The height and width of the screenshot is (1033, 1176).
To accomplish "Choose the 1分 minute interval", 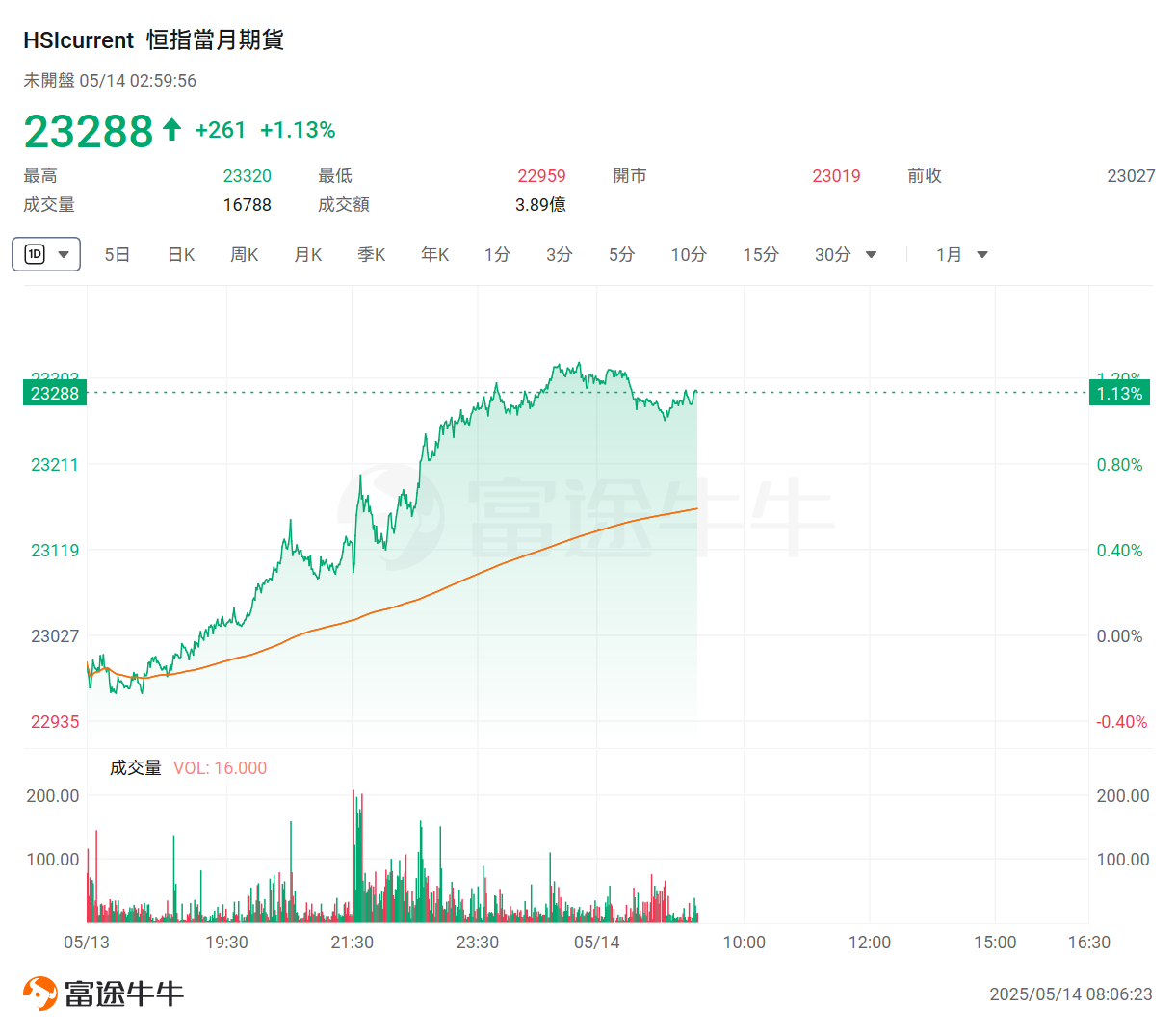I will pyautogui.click(x=497, y=255).
